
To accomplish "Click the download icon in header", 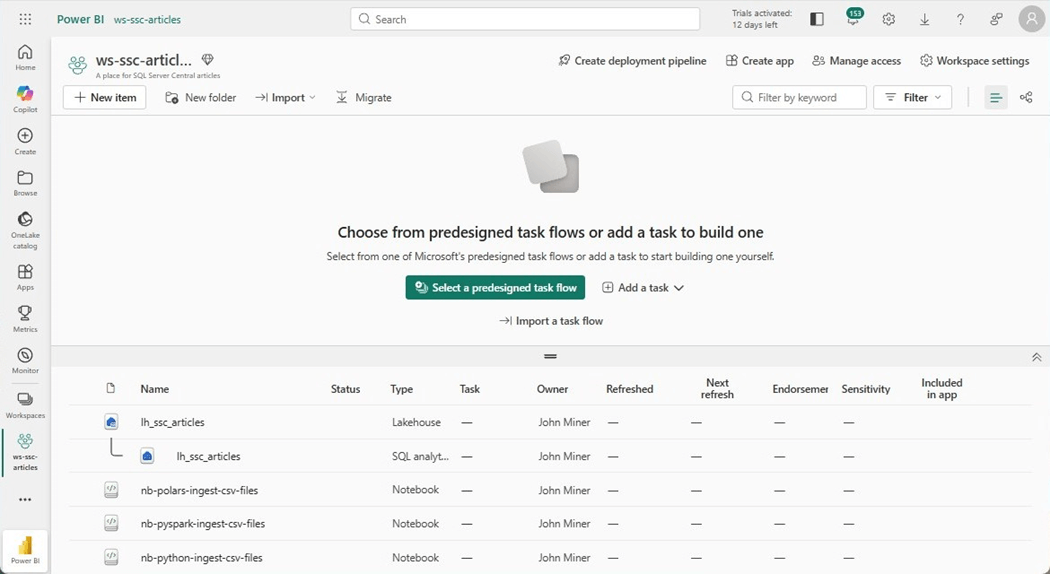I will click(x=924, y=19).
